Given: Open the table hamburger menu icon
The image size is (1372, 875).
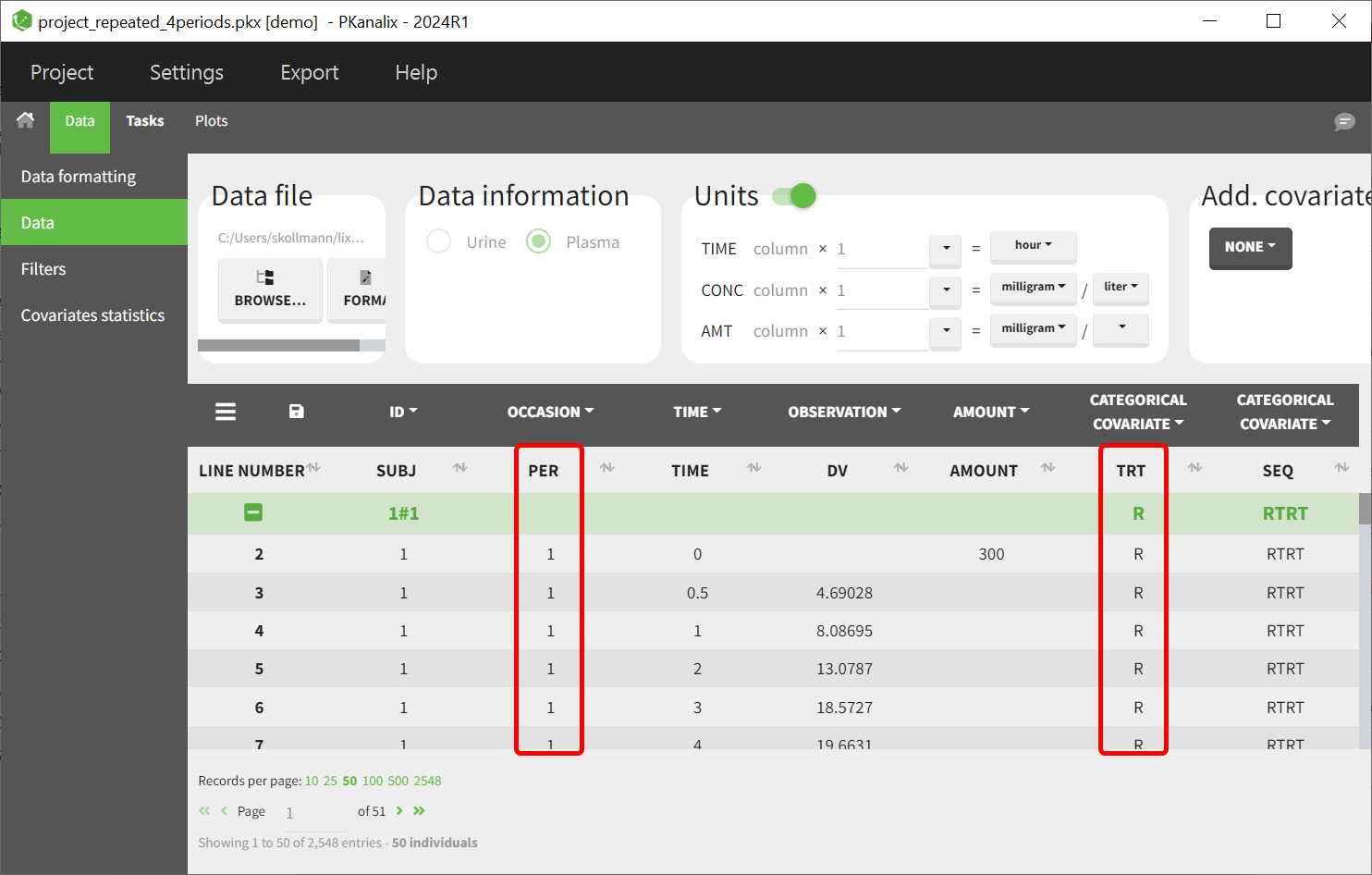Looking at the screenshot, I should 226,412.
